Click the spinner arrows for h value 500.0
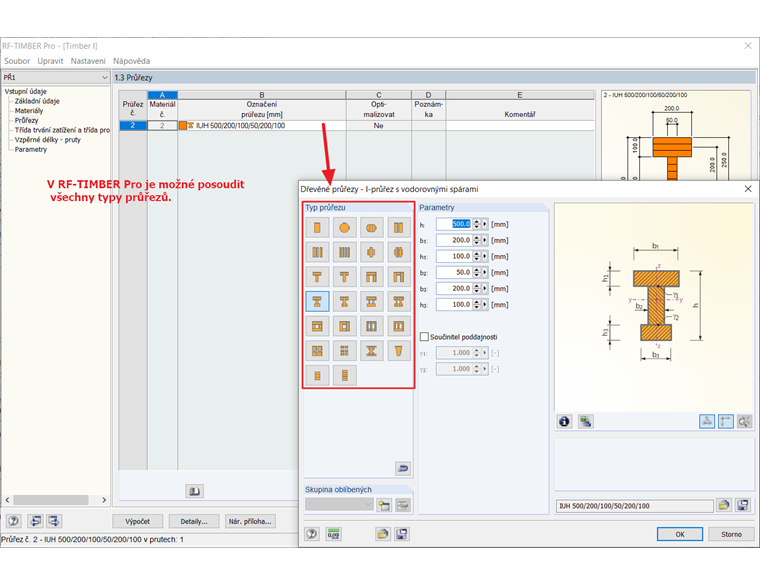The width and height of the screenshot is (760, 585). tap(476, 224)
